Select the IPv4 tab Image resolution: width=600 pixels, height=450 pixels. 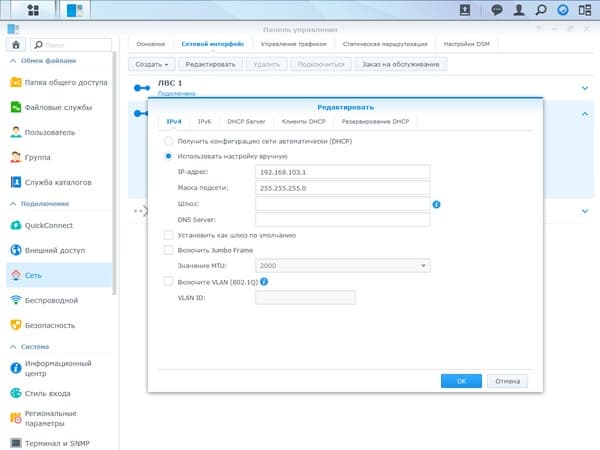(174, 121)
